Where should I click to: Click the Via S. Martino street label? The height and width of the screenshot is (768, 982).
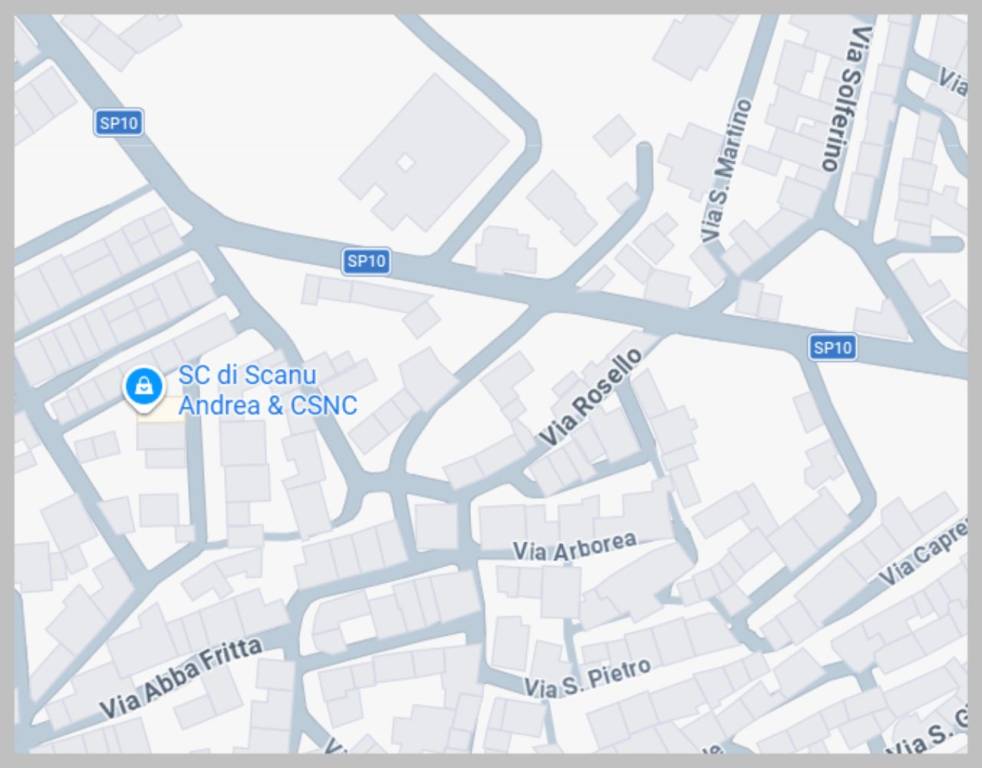(726, 170)
